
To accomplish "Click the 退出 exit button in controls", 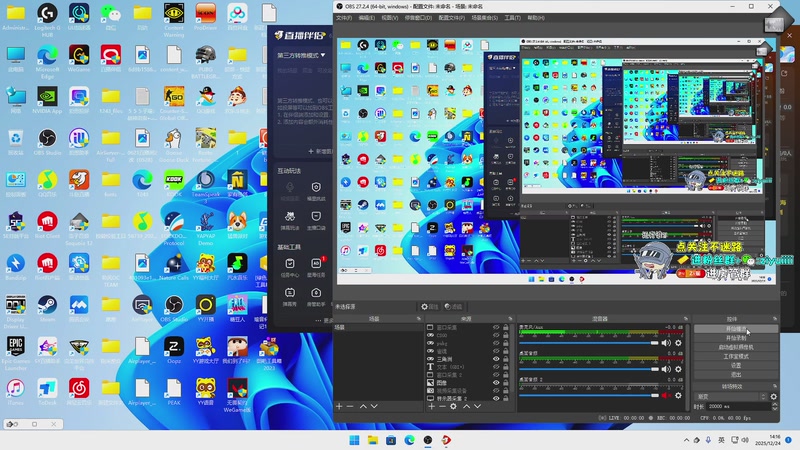I will [x=736, y=375].
